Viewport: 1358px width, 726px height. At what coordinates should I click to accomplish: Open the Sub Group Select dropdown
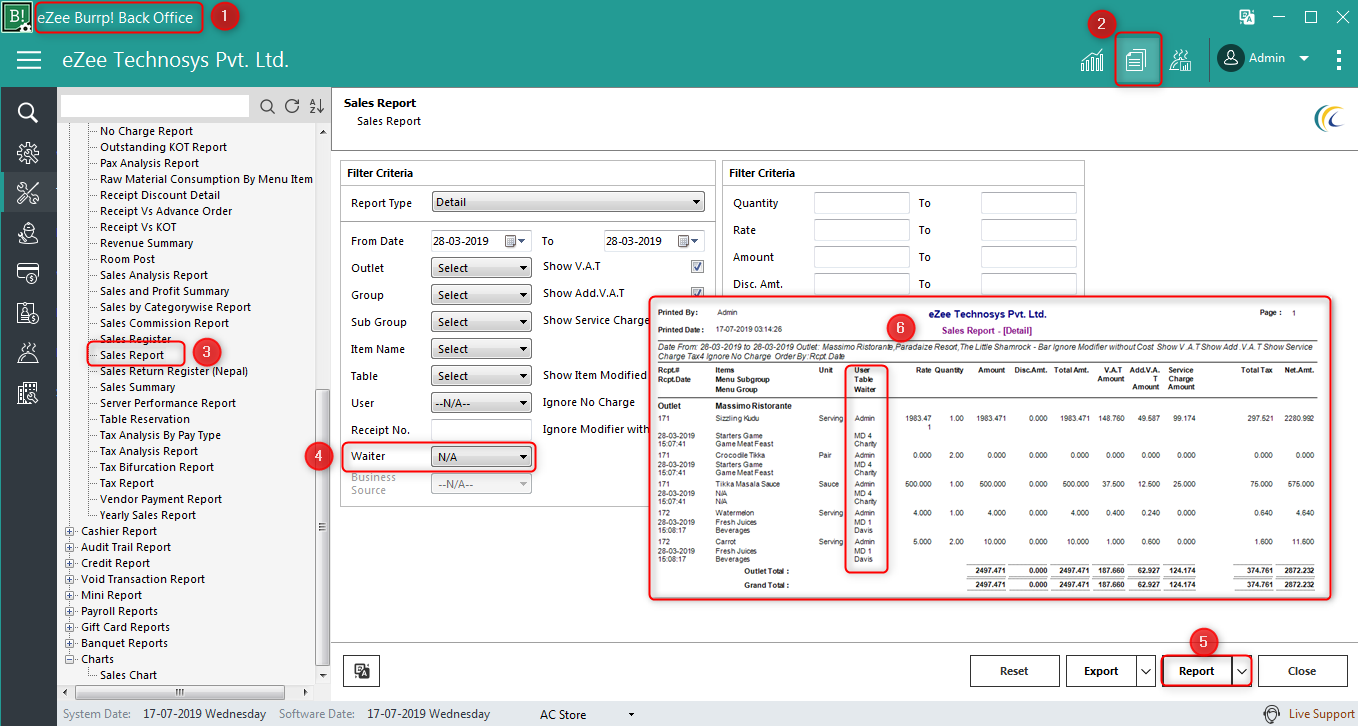pos(481,322)
